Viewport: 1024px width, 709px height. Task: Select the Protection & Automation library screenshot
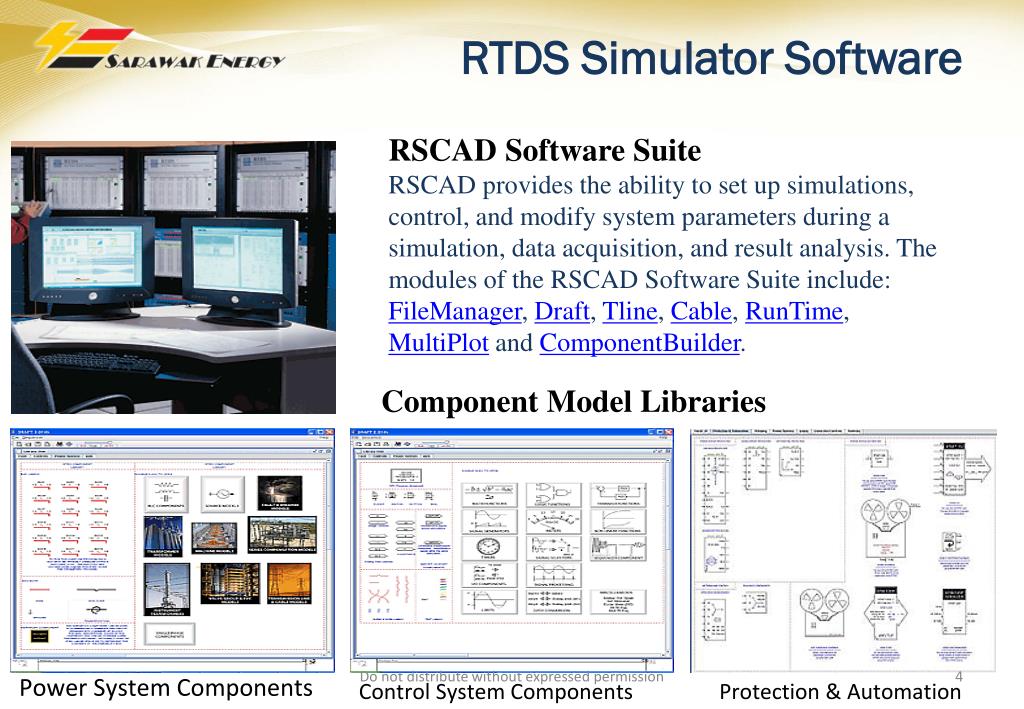click(x=843, y=550)
